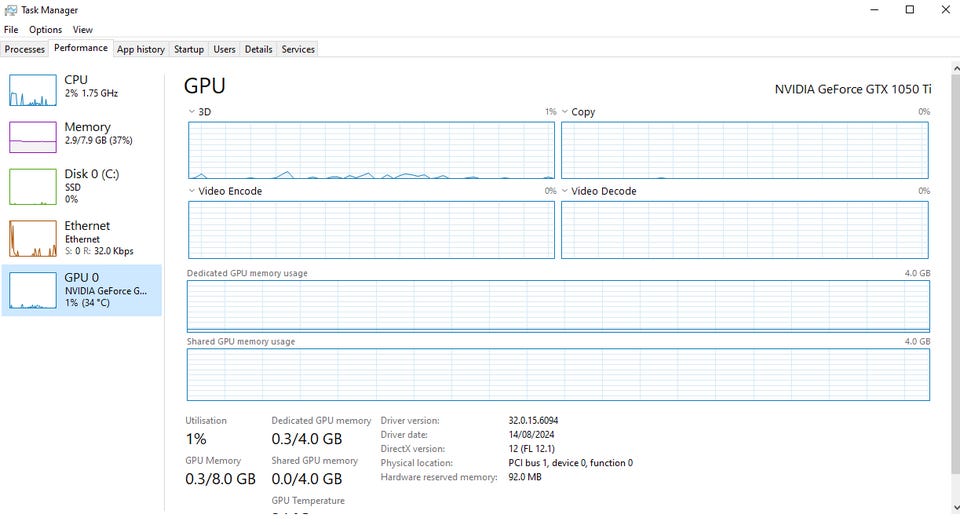Image resolution: width=960 pixels, height=525 pixels.
Task: Click the scrollbar down arrow
Action: click(956, 508)
